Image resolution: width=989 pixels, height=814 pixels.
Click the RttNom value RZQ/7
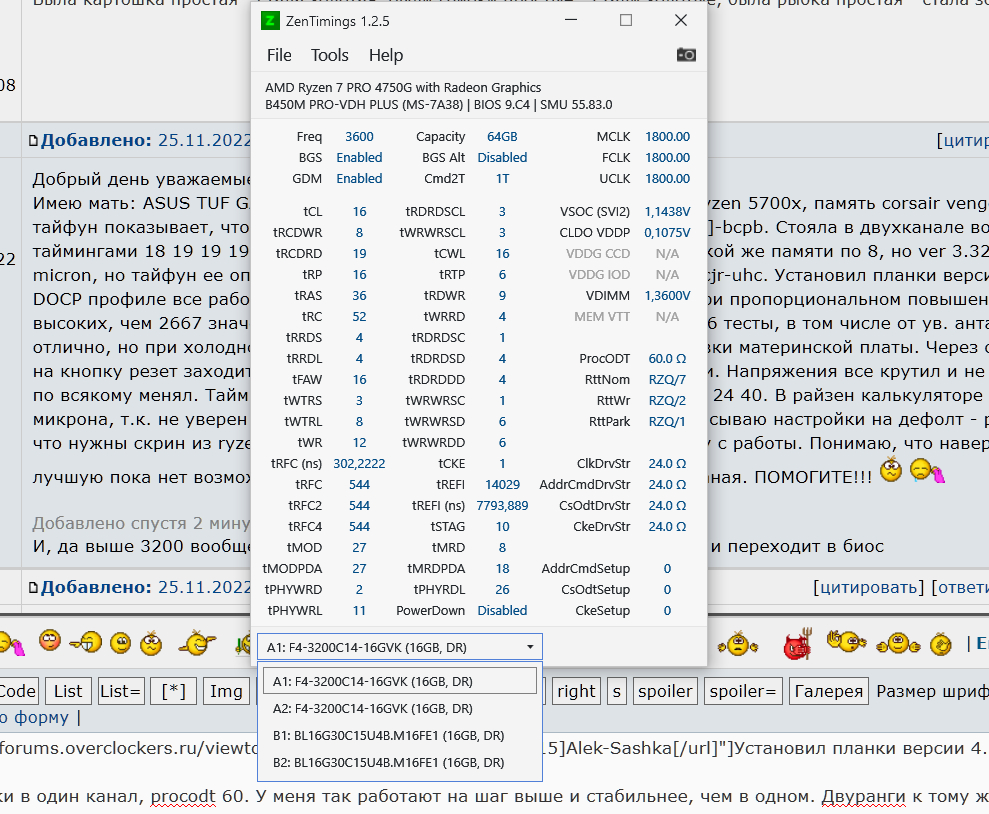pyautogui.click(x=667, y=380)
